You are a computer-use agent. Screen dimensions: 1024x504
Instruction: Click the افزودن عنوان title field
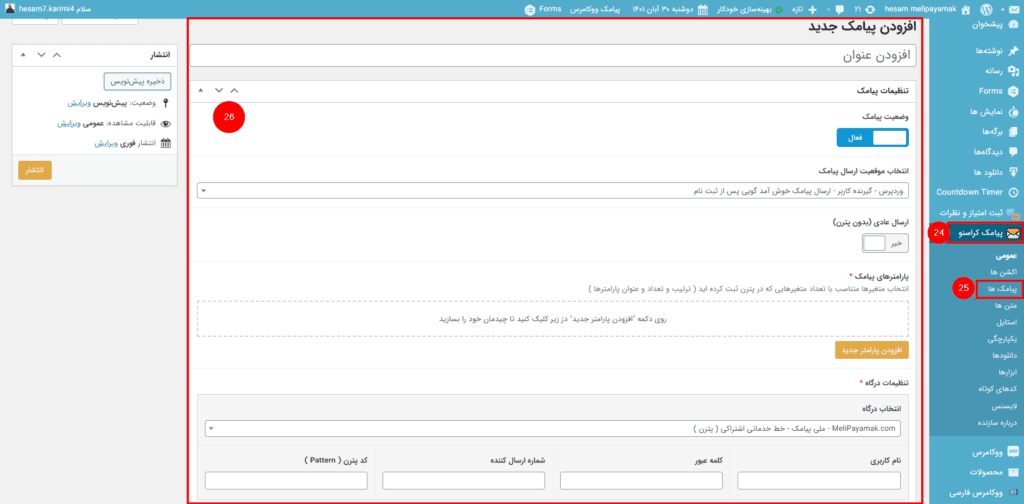point(553,55)
